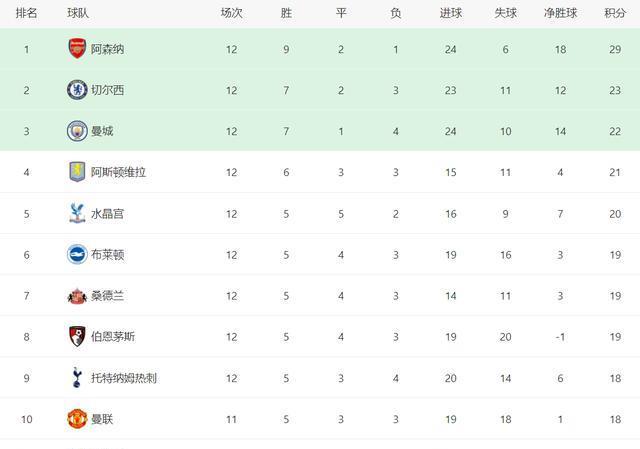The image size is (640, 449).
Task: Select the 阿斯顿维拉 team name
Action: 118,172
